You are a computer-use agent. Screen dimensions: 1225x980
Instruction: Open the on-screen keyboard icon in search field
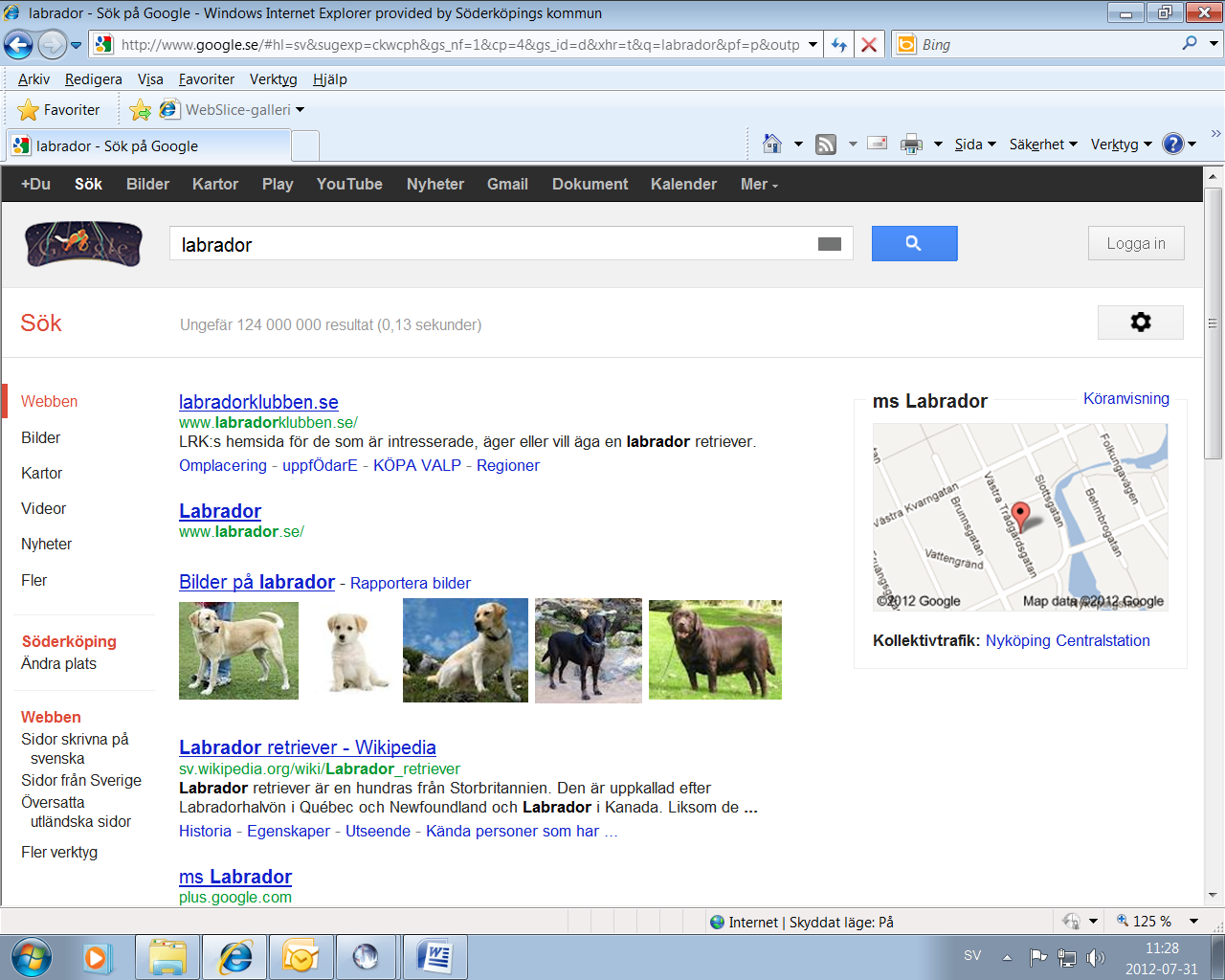point(830,244)
